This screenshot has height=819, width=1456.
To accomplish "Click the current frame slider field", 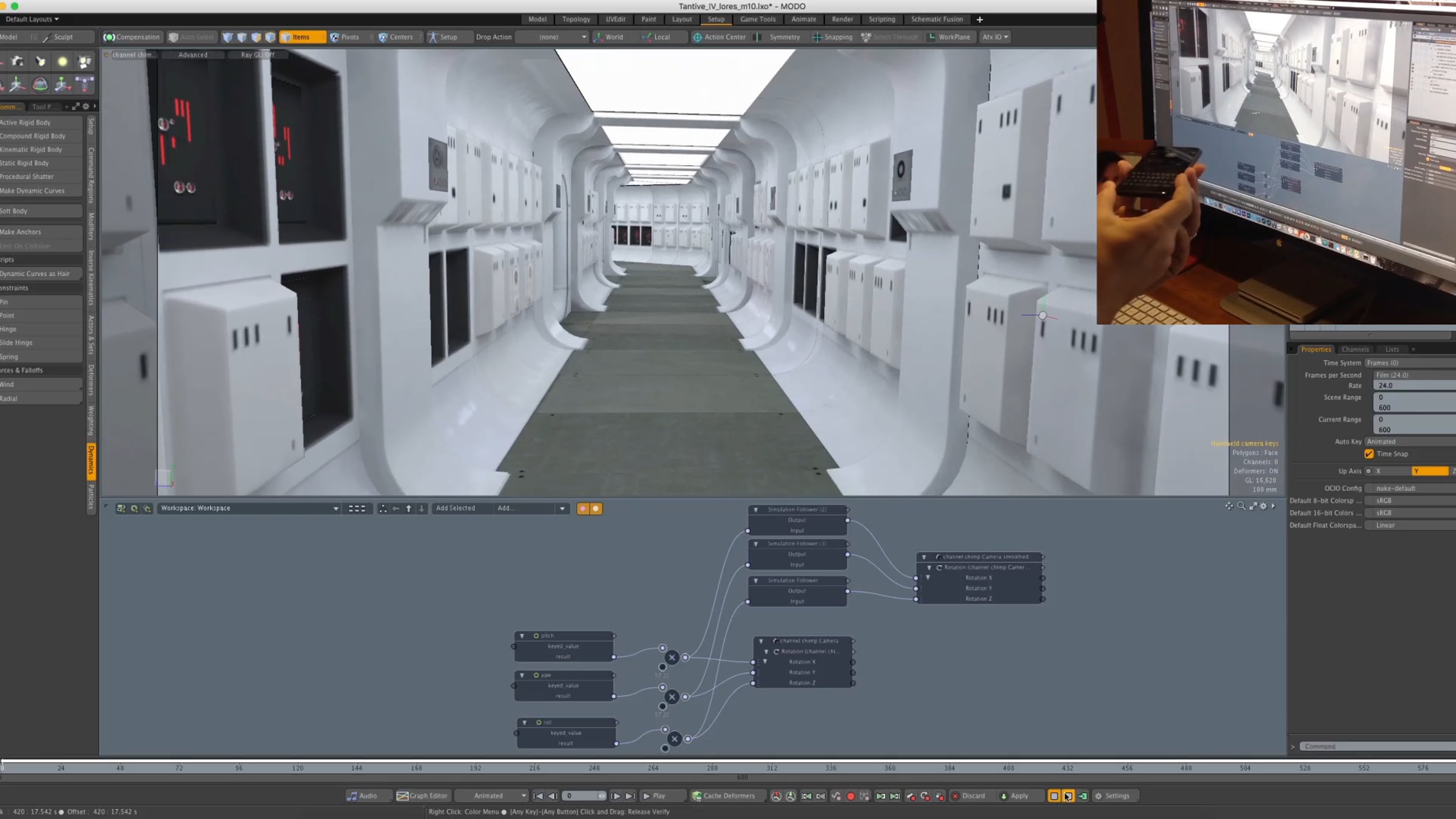I will pyautogui.click(x=584, y=796).
